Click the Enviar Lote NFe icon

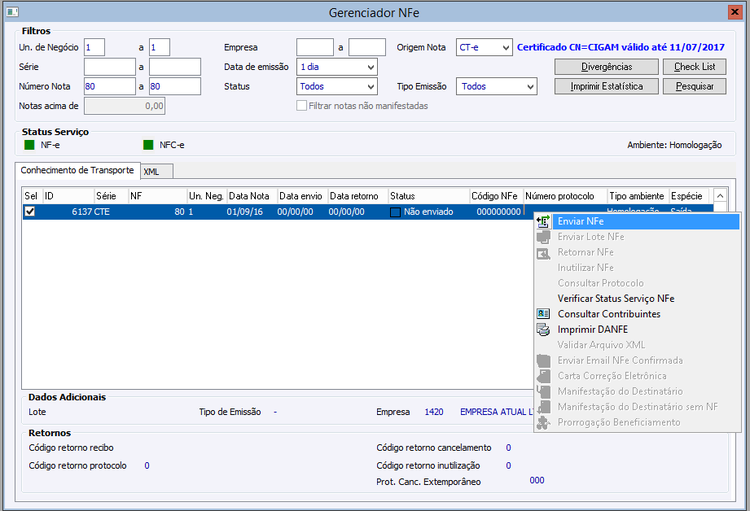[x=543, y=237]
